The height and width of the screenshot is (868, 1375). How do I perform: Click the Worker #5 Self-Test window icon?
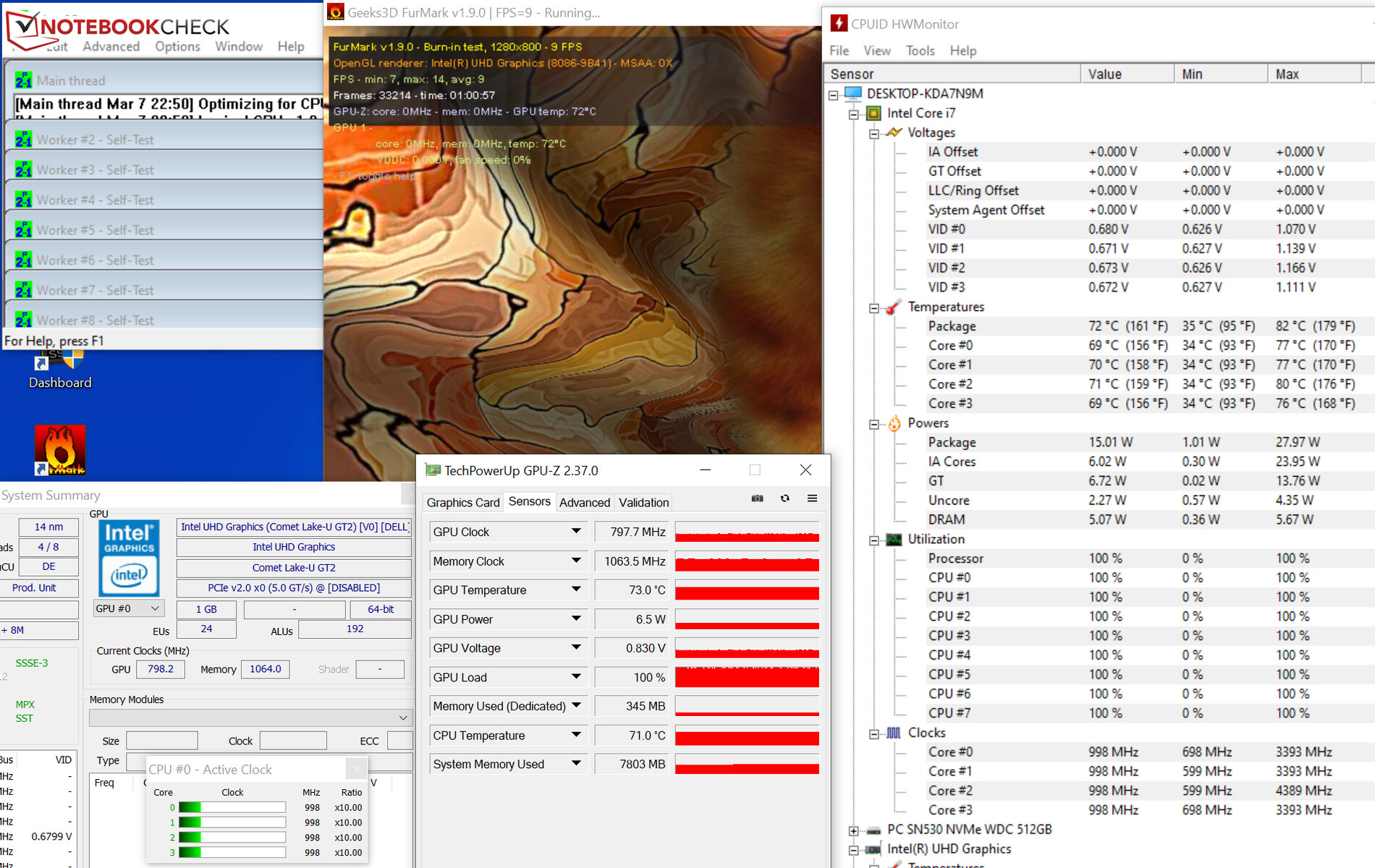pos(23,230)
